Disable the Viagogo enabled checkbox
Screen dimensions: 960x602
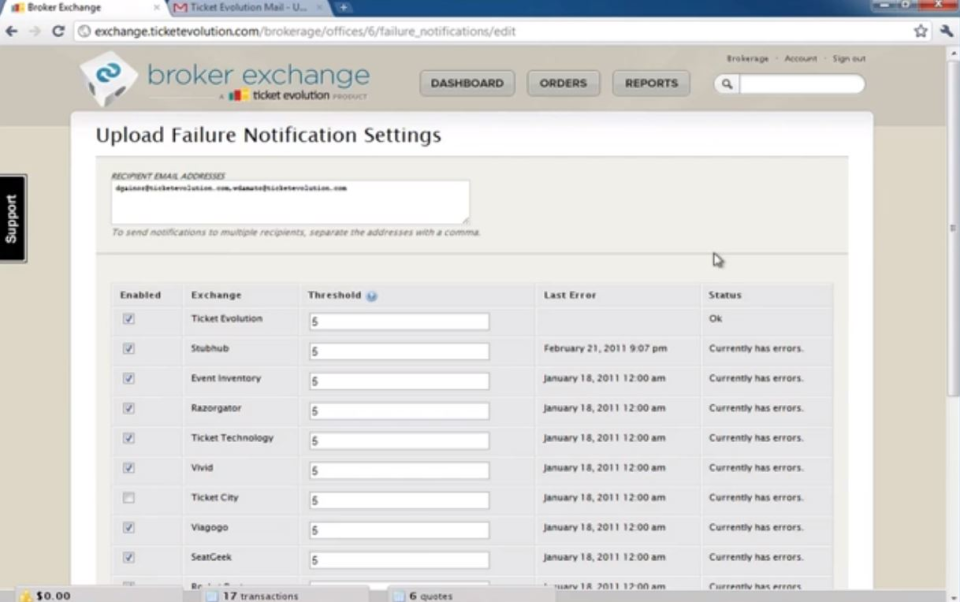[128, 527]
